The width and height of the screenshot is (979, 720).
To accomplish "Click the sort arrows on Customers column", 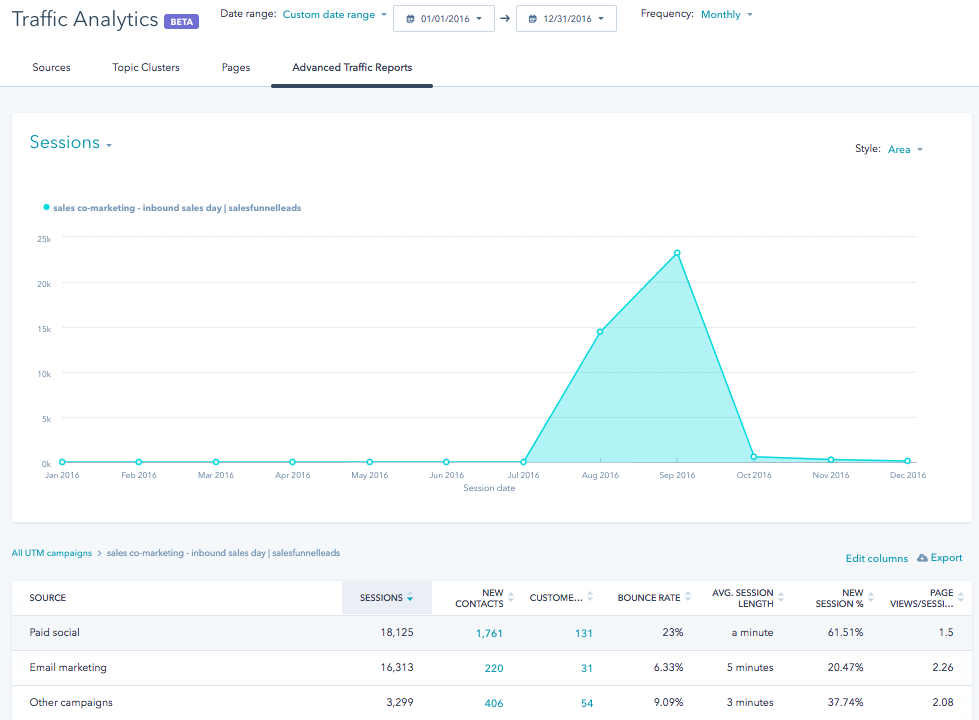I will 590,598.
